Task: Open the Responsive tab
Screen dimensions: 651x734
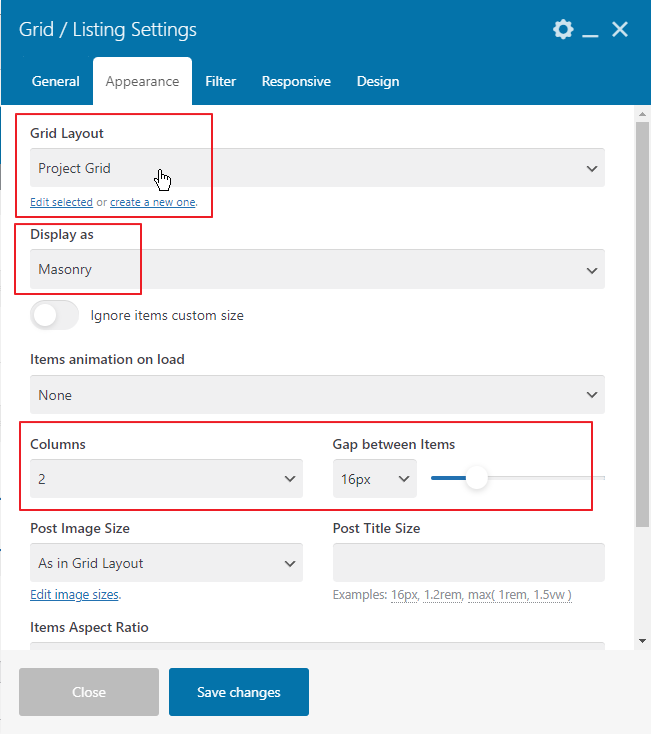Action: click(296, 81)
